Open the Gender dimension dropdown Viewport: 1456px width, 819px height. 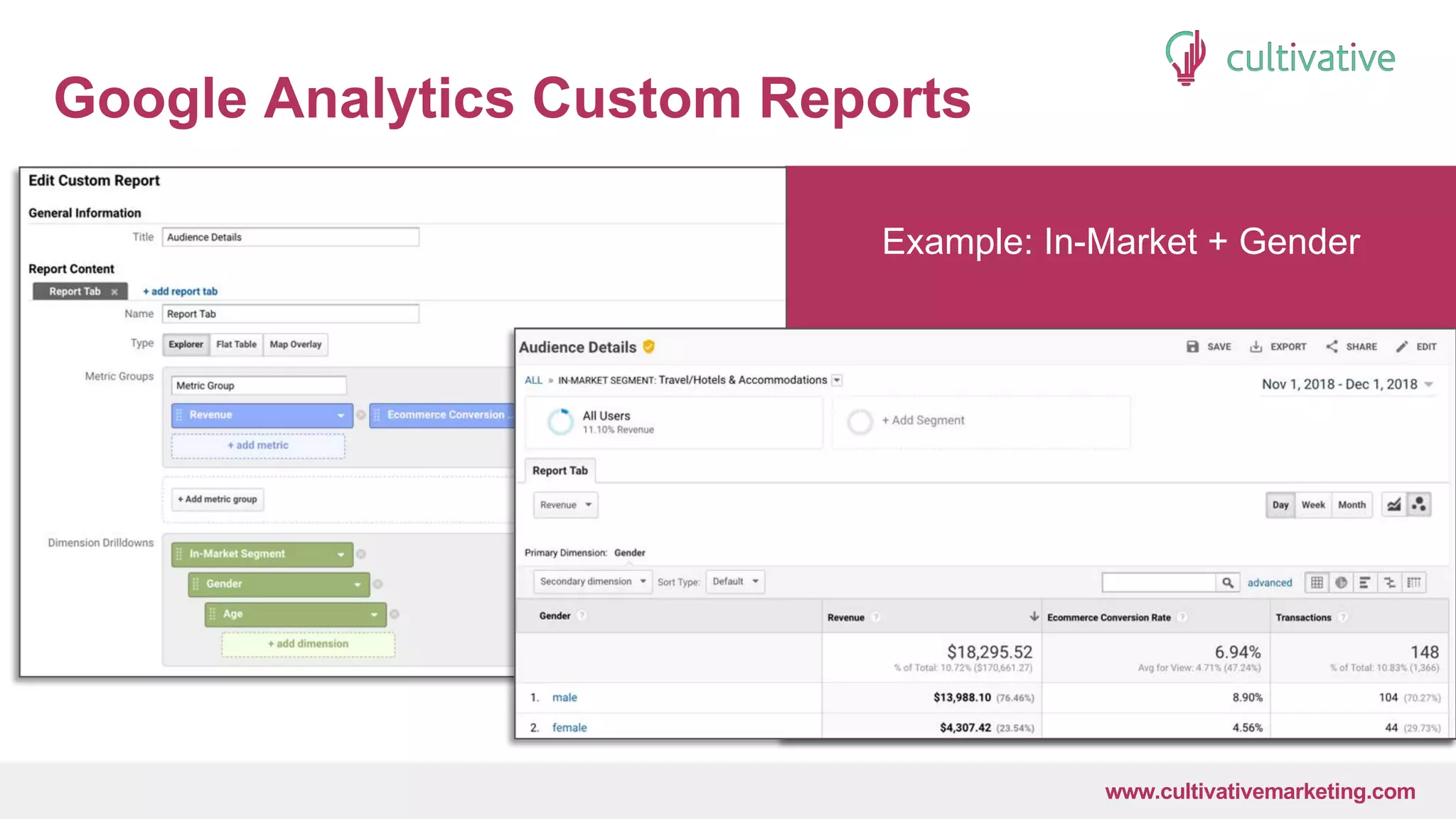pos(358,584)
